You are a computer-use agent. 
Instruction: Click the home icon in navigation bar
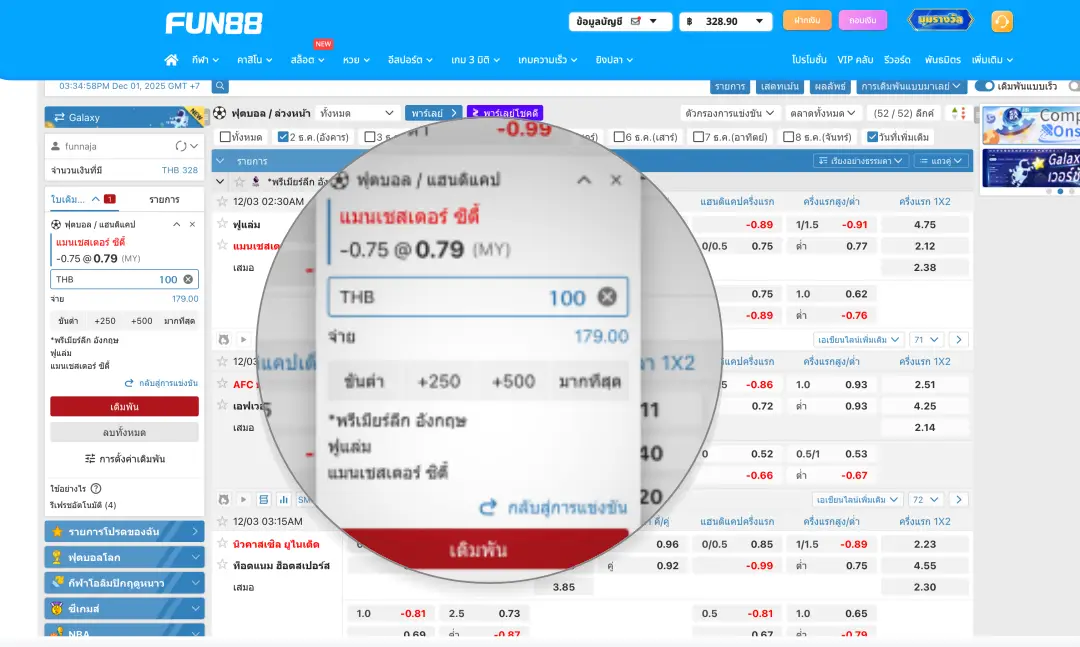click(x=171, y=60)
